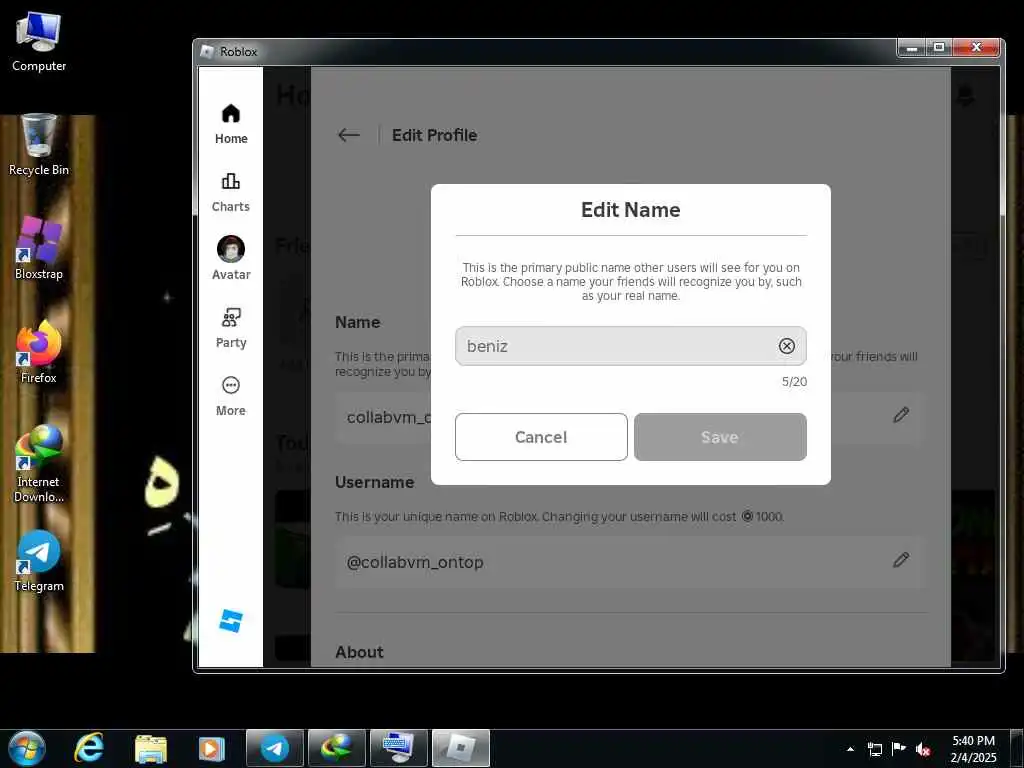Open Windows Media Player on taskbar
The width and height of the screenshot is (1024, 768).
212,748
